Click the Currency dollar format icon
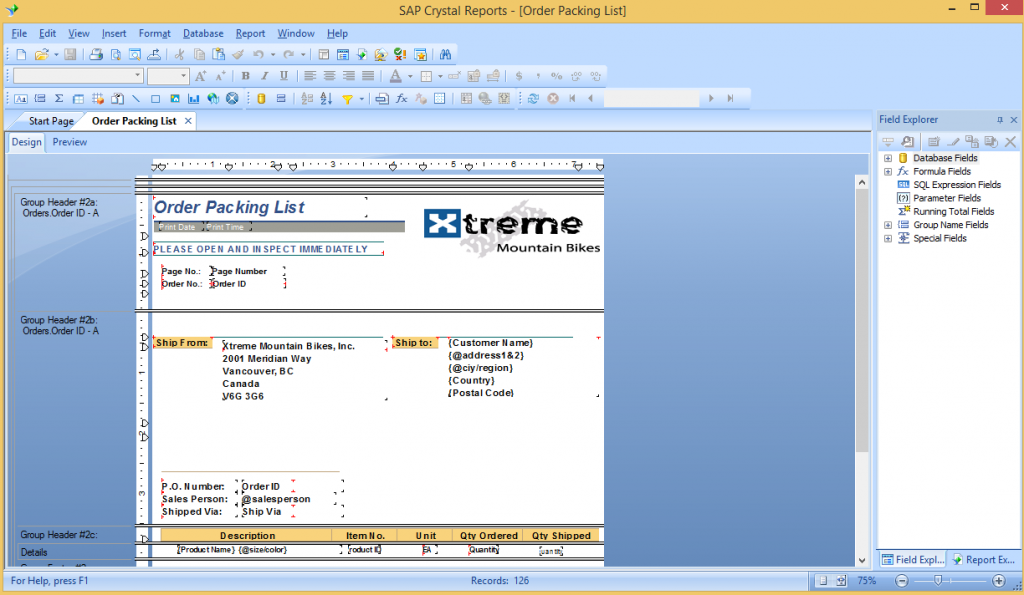Image resolution: width=1024 pixels, height=595 pixels. point(519,76)
